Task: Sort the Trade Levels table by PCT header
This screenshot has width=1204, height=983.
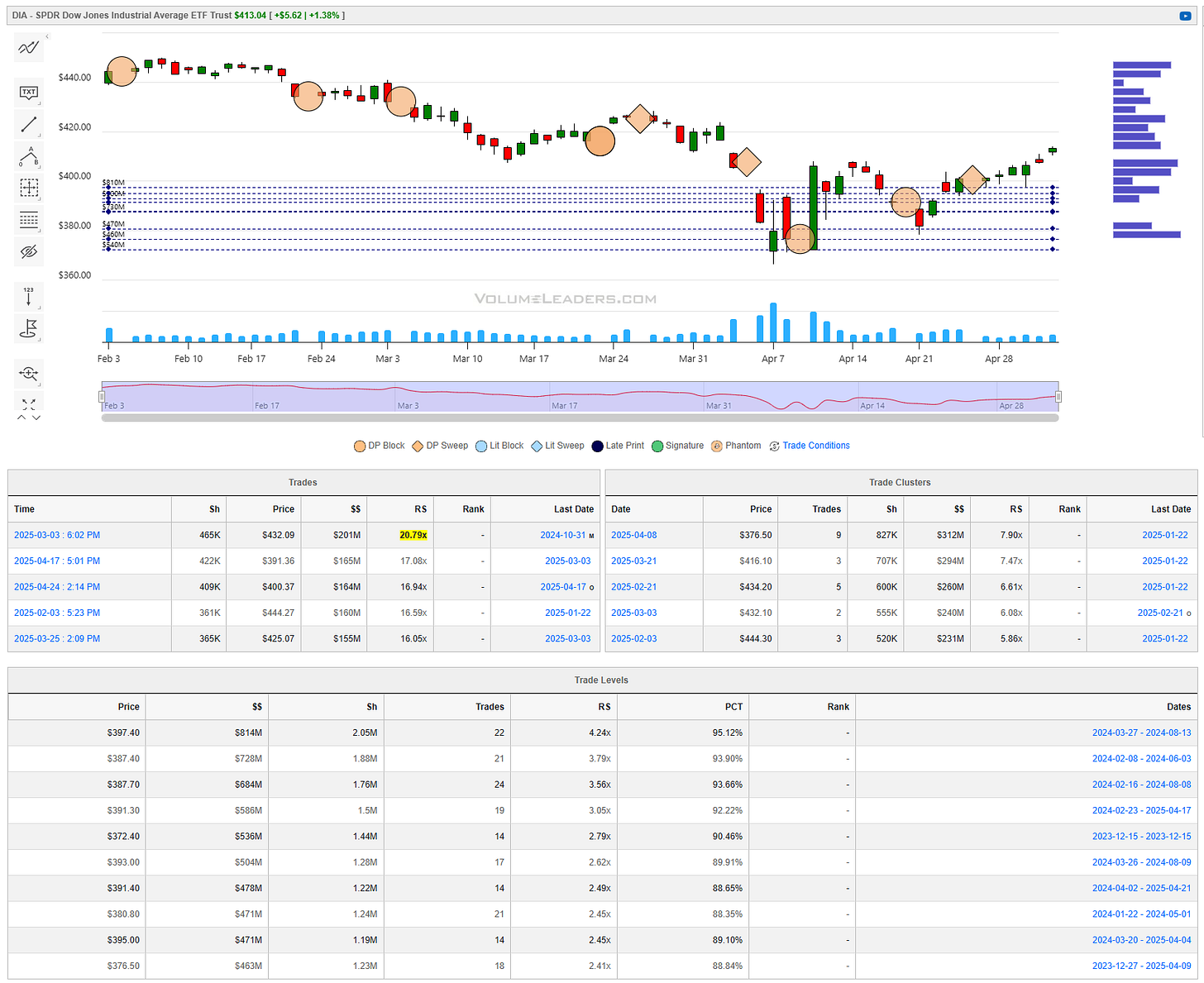Action: (x=734, y=707)
